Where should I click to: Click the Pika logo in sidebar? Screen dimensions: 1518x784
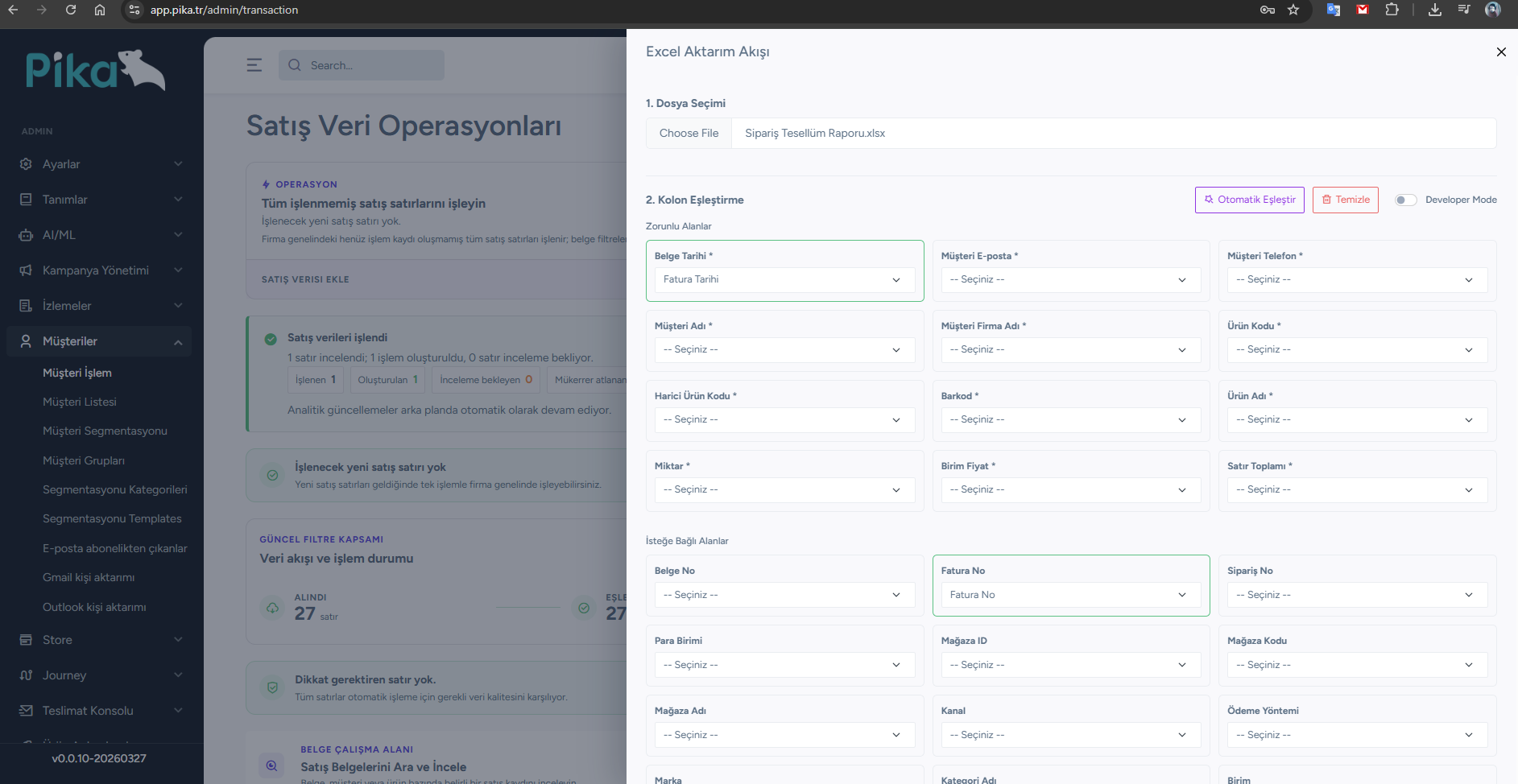tap(95, 70)
